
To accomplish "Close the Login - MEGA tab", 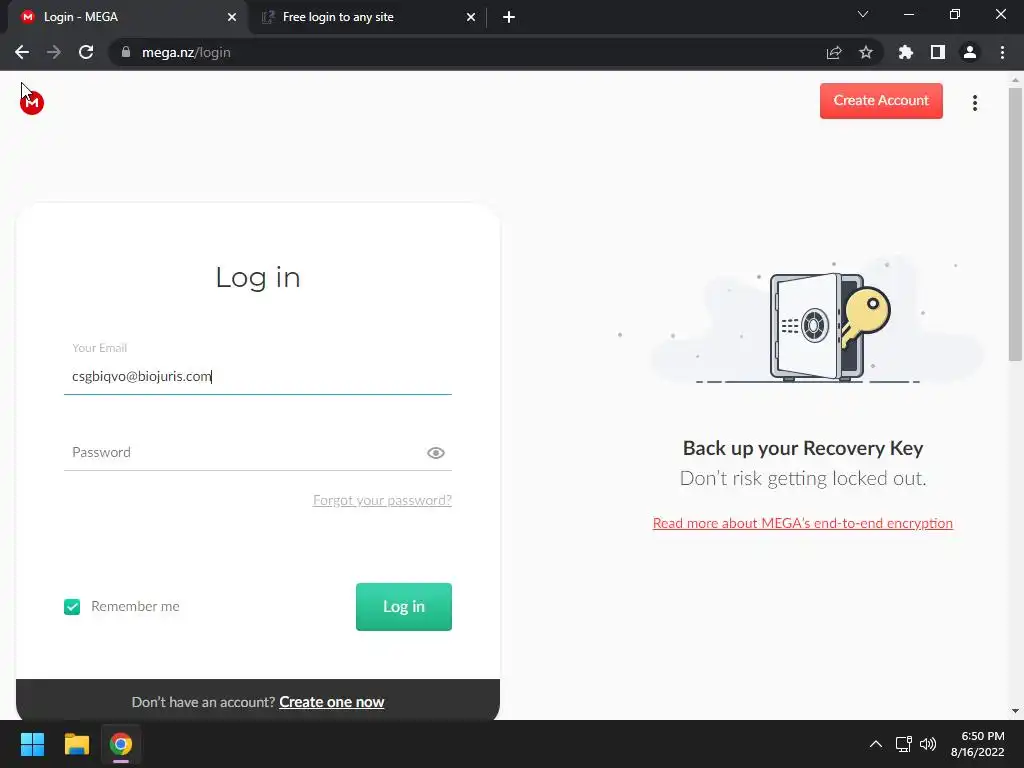I will pyautogui.click(x=232, y=17).
